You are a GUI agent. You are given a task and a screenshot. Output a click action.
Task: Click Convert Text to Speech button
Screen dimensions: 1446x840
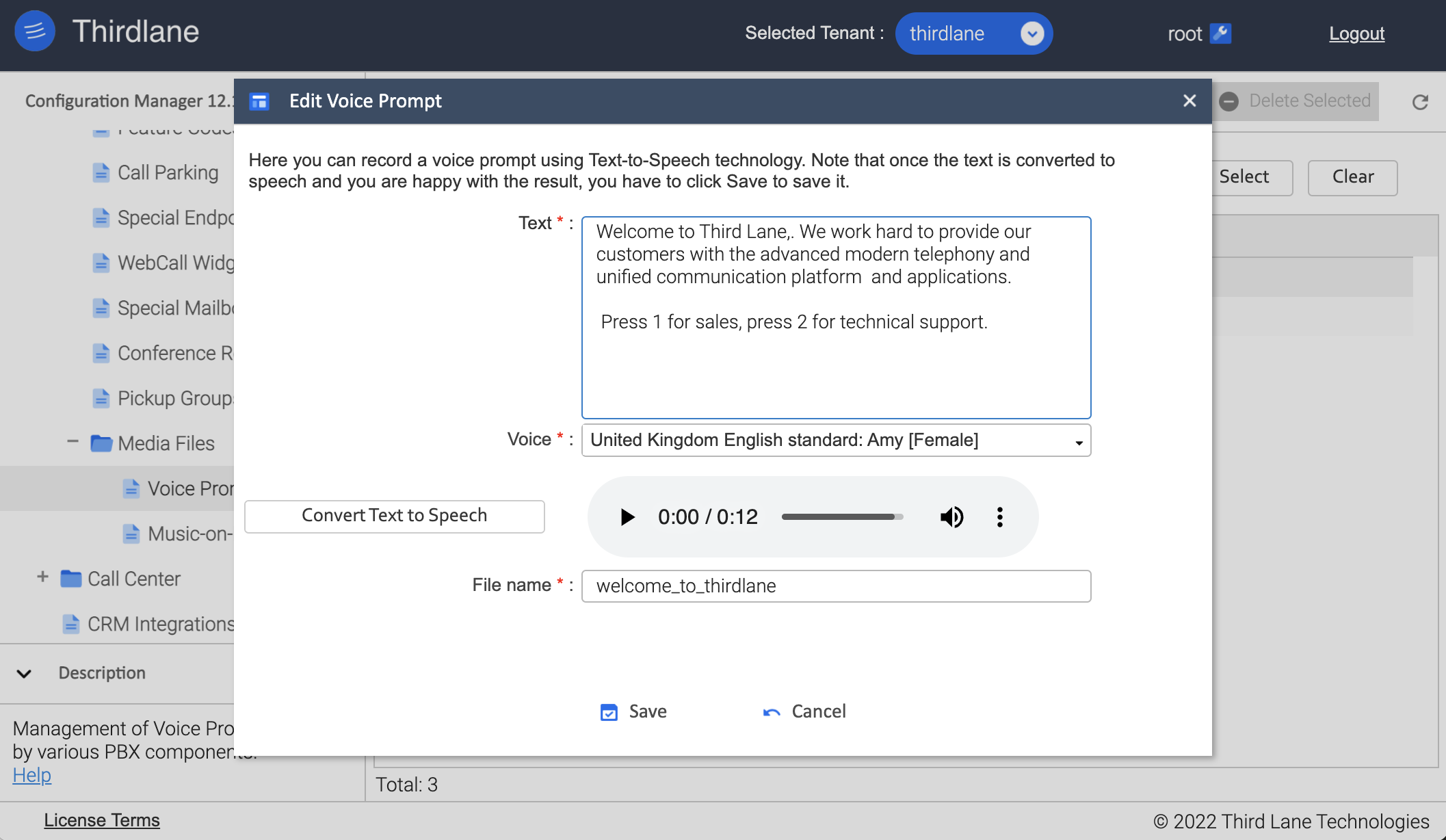394,516
